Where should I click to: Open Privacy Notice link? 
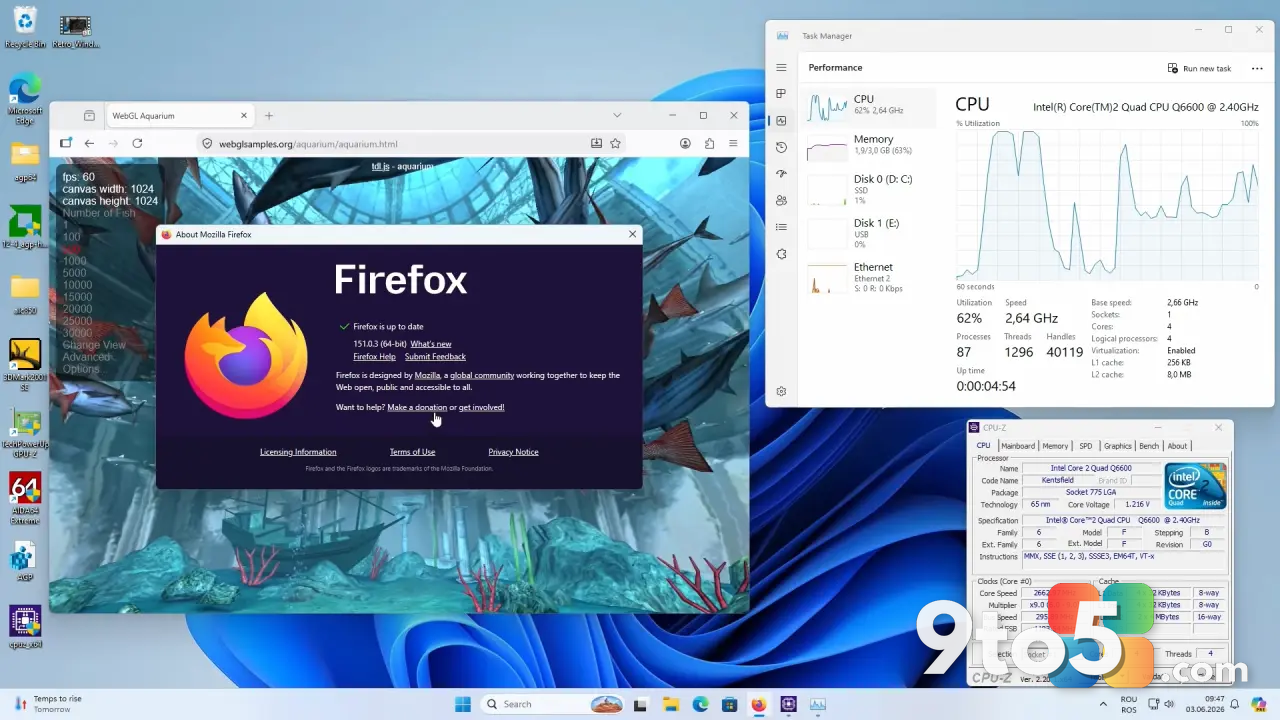point(513,452)
